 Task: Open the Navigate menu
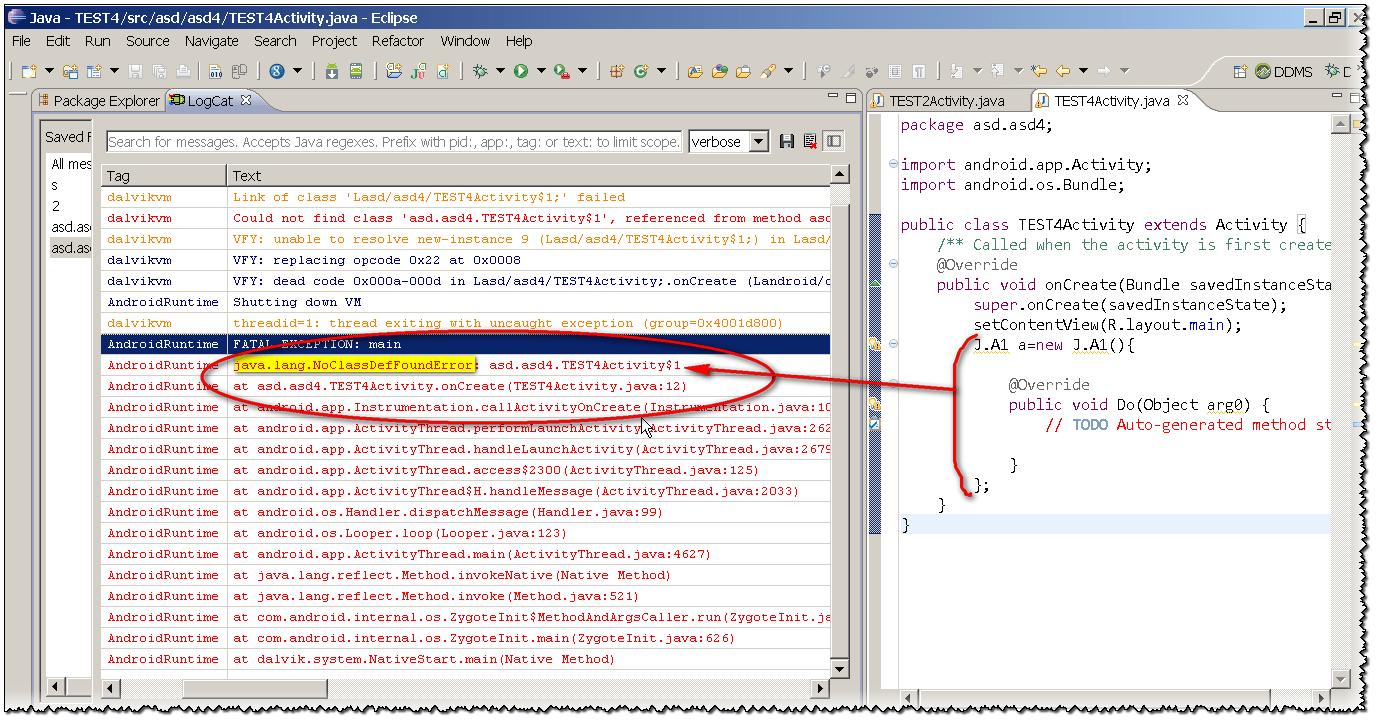tap(212, 41)
